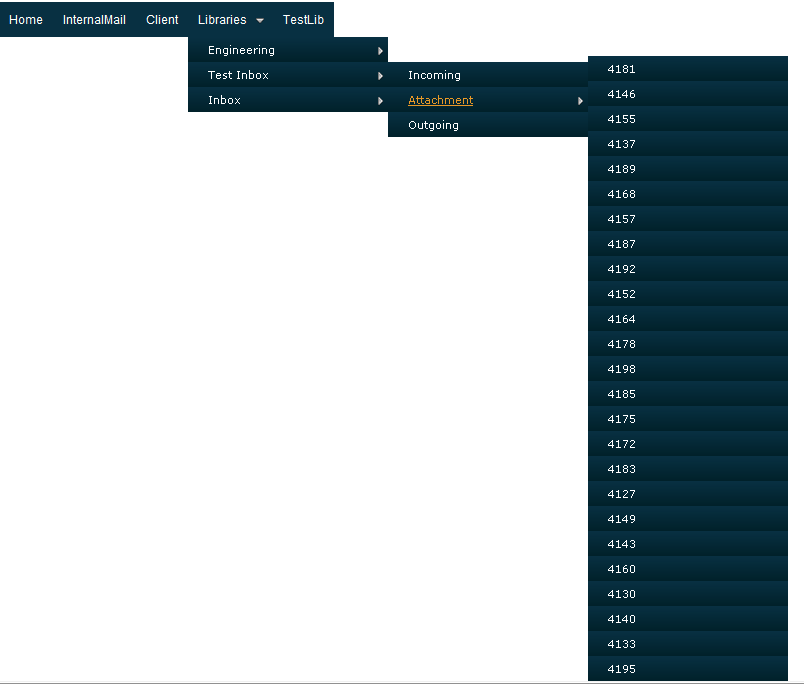Viewport: 804px width, 685px height.
Task: Open the TestLib menu item
Action: (303, 20)
